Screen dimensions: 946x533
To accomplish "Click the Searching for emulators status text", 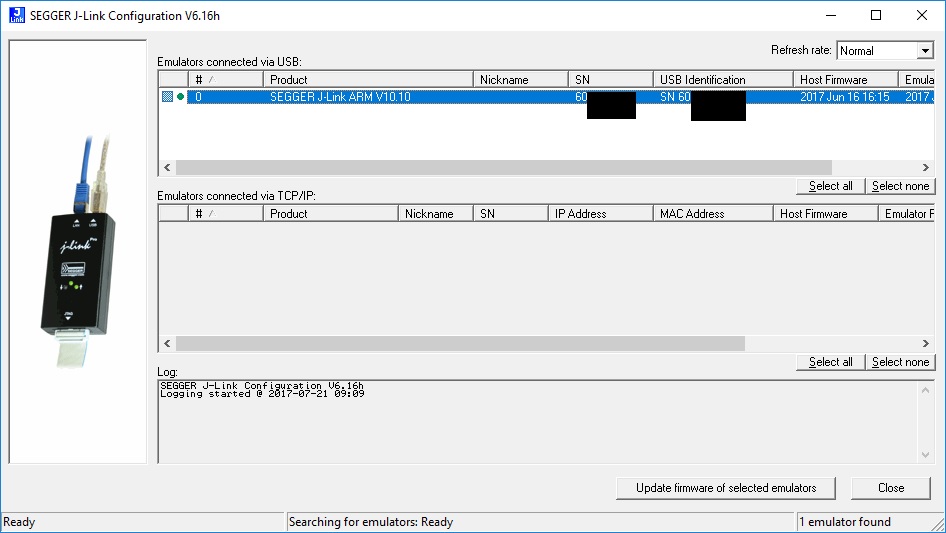I will point(370,522).
